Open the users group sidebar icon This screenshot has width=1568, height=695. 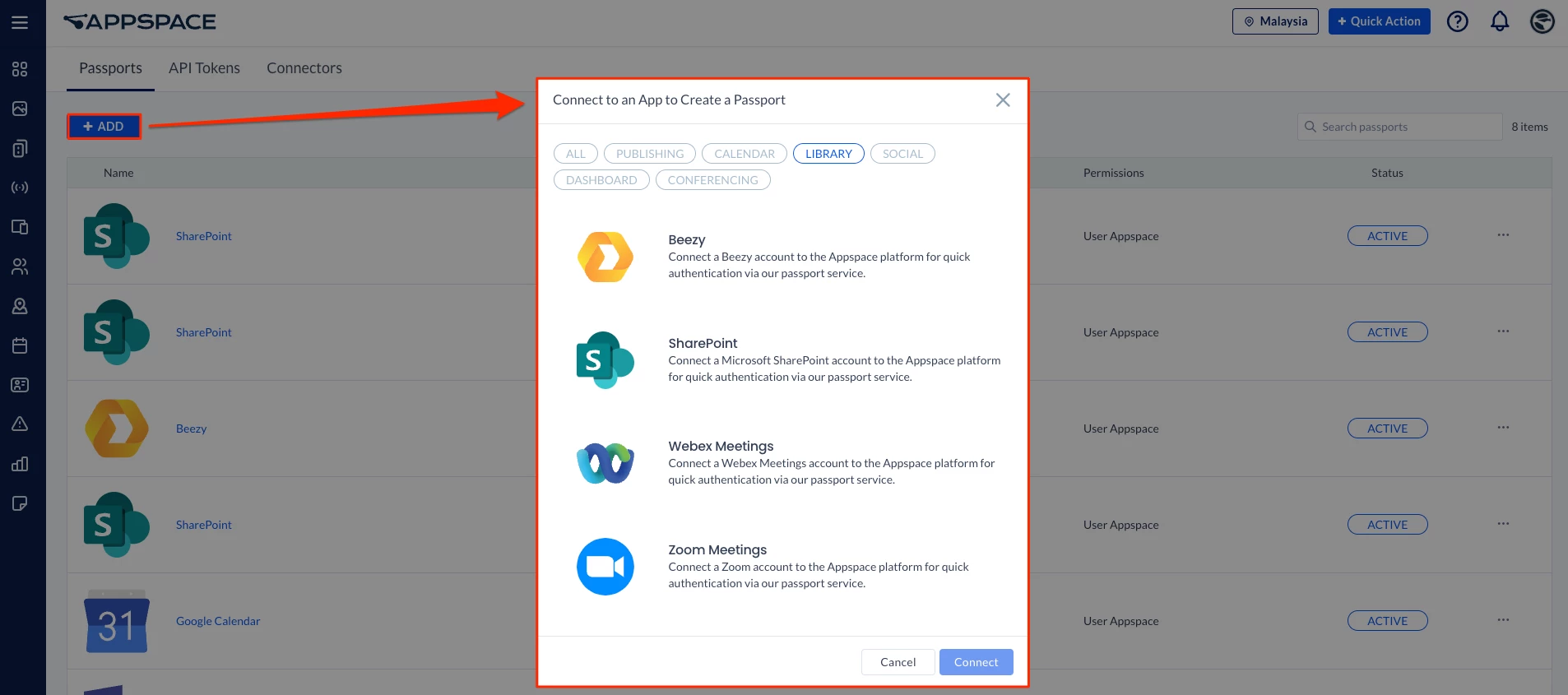[20, 266]
